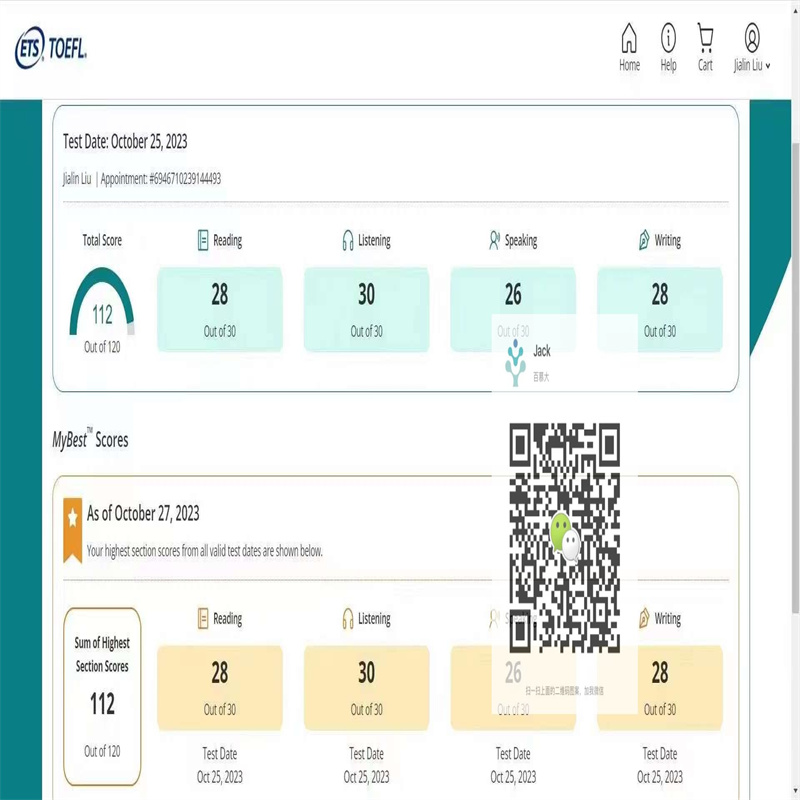Viewport: 800px width, 800px height.
Task: Click the Reading book icon in test scores
Action: pos(203,240)
